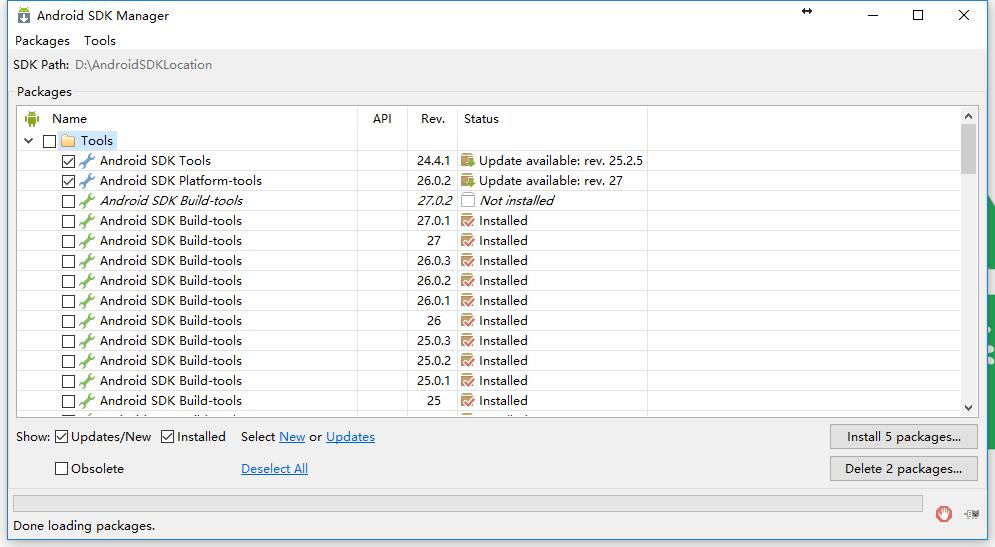
Task: Click the Updates link
Action: point(350,437)
